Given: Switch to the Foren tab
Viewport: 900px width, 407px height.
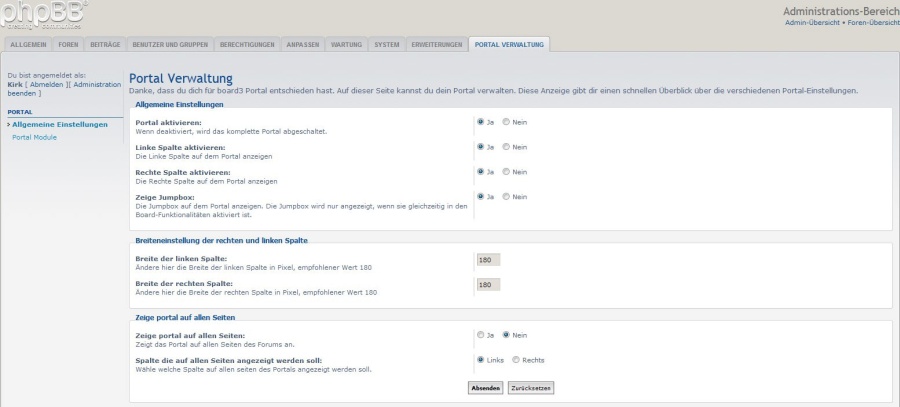Looking at the screenshot, I should (x=68, y=45).
